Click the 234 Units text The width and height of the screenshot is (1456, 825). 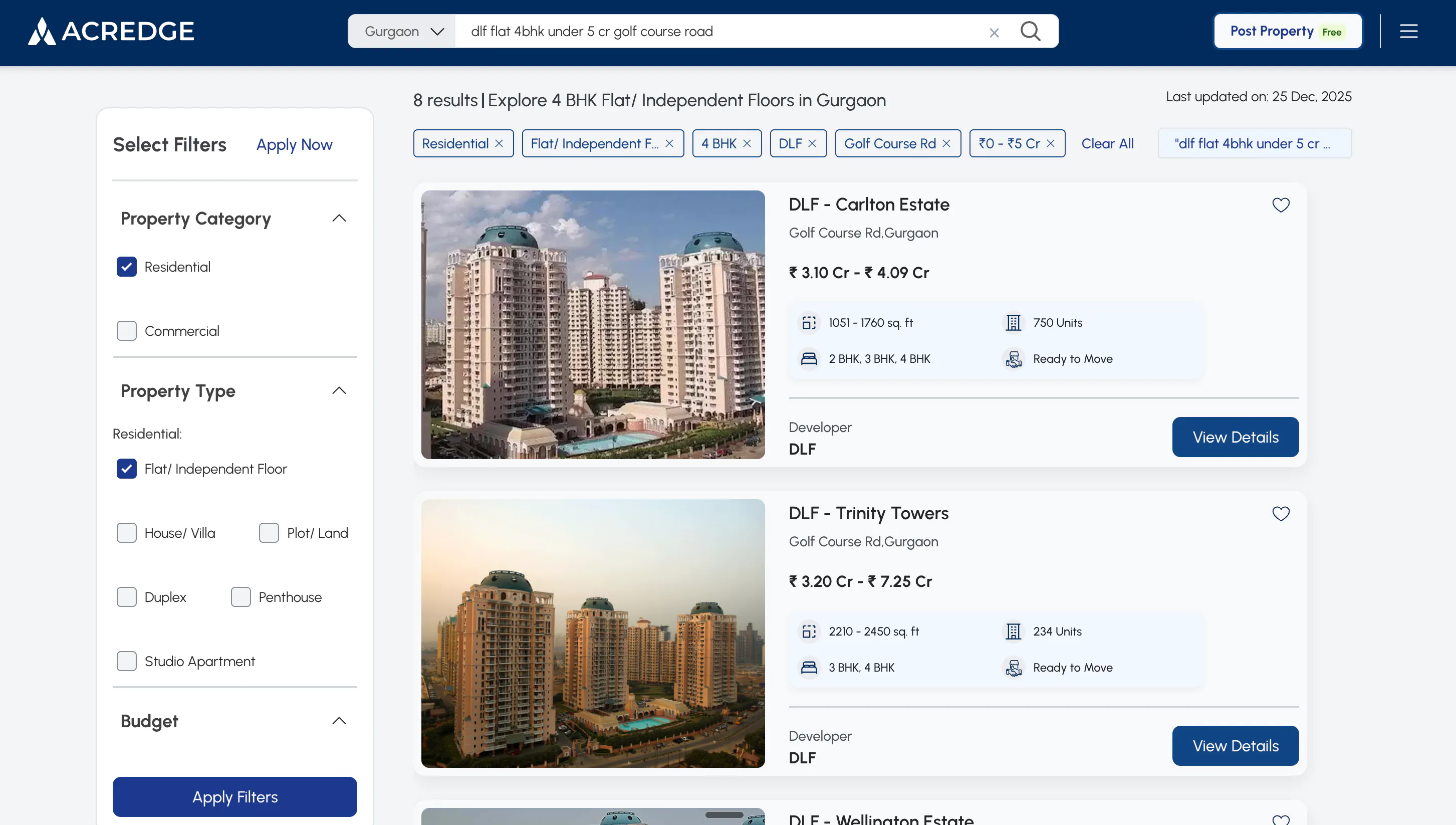(1057, 631)
